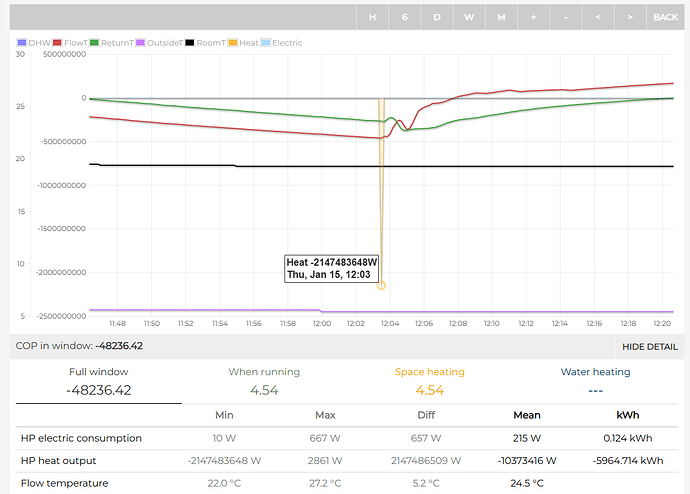Screen dimensions: 690x494
Task: Select the Space heating COP column
Action: click(429, 381)
